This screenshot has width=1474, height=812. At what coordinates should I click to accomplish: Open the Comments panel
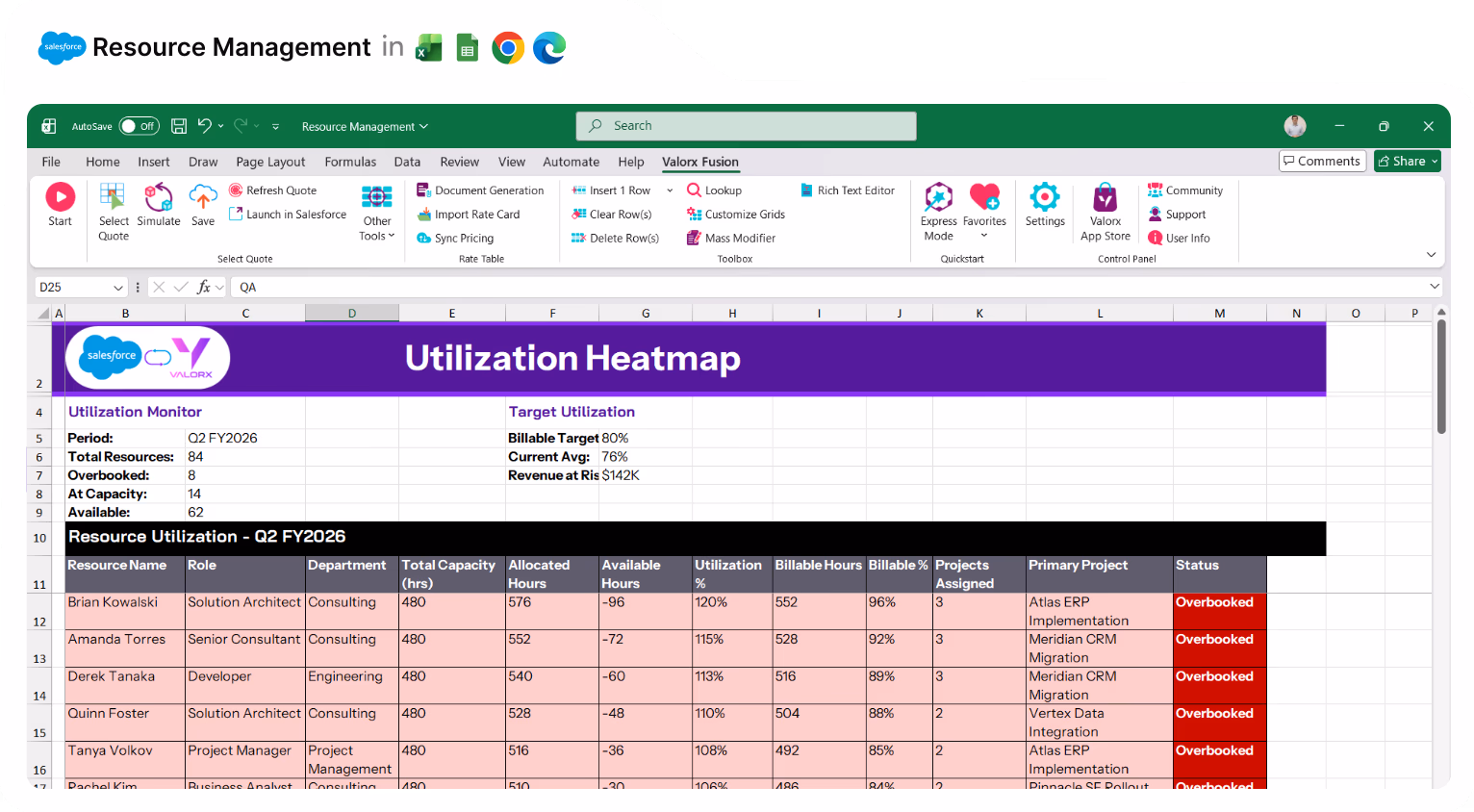(1322, 161)
